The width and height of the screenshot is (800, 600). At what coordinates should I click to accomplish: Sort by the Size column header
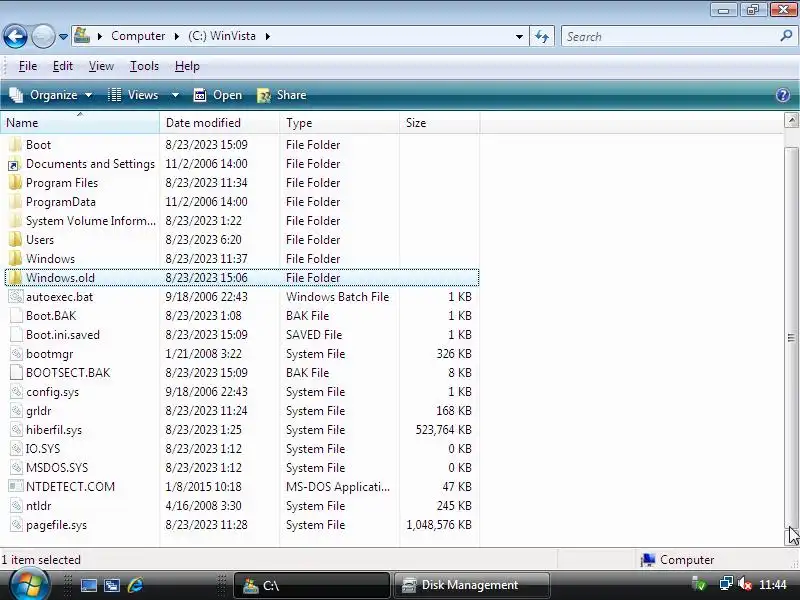pos(439,123)
